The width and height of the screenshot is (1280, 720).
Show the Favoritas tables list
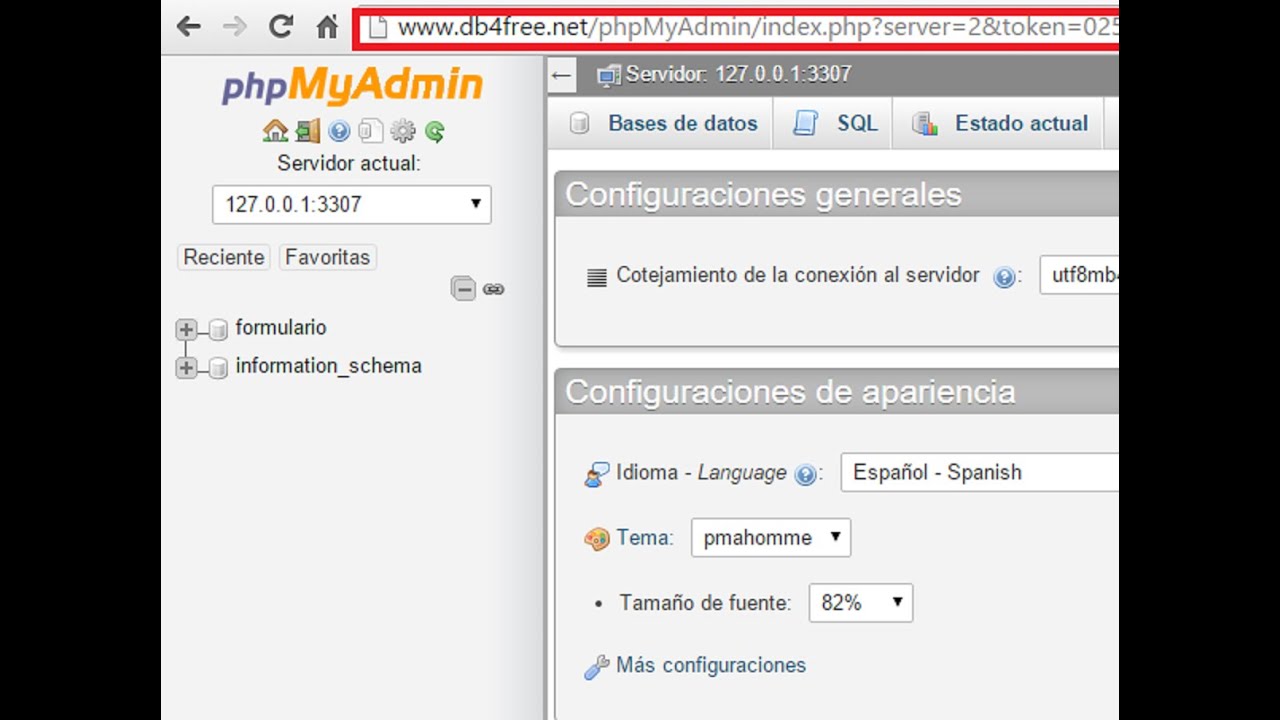tap(328, 257)
